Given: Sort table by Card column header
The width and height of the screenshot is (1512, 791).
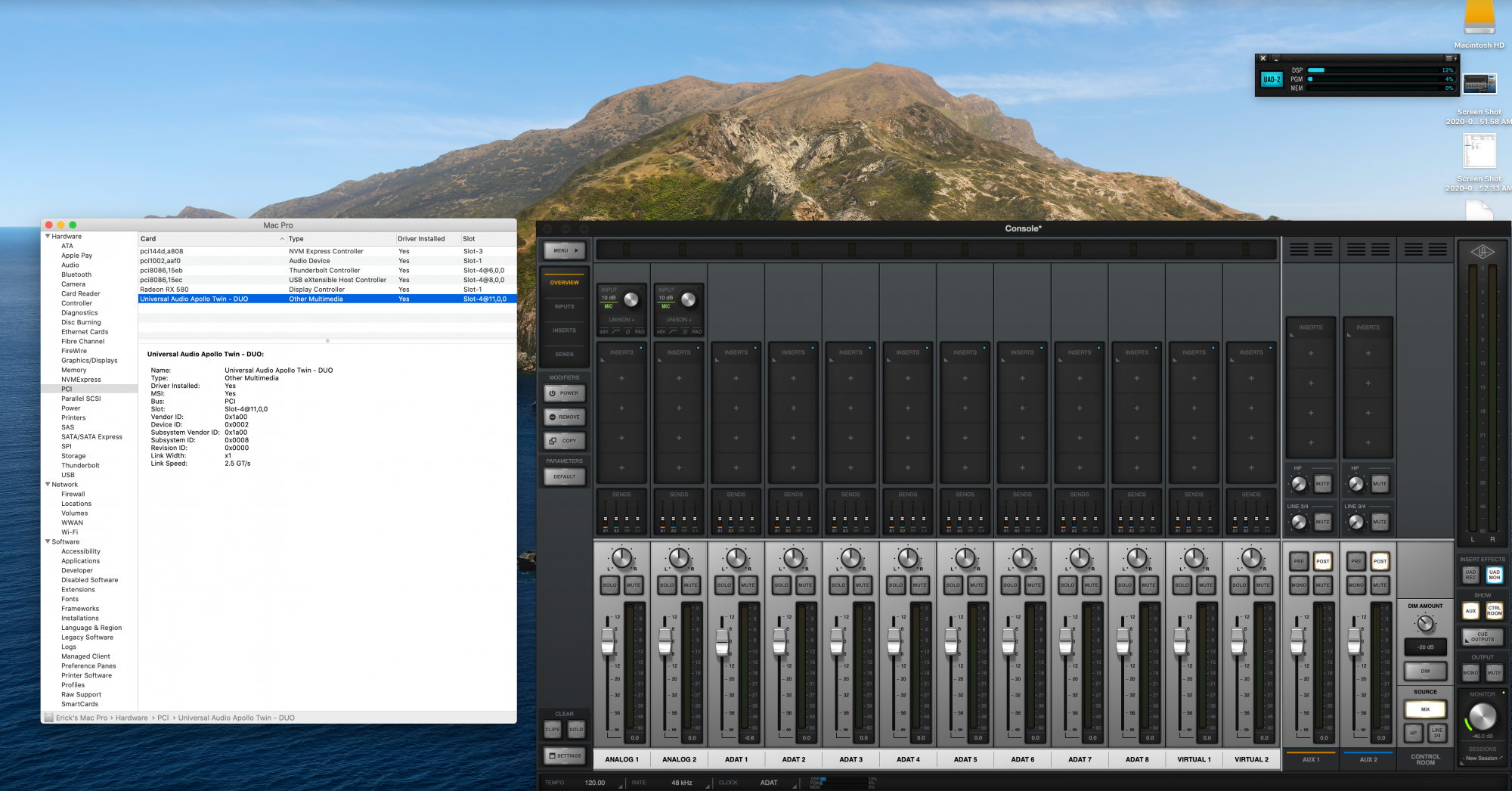Looking at the screenshot, I should [x=212, y=238].
